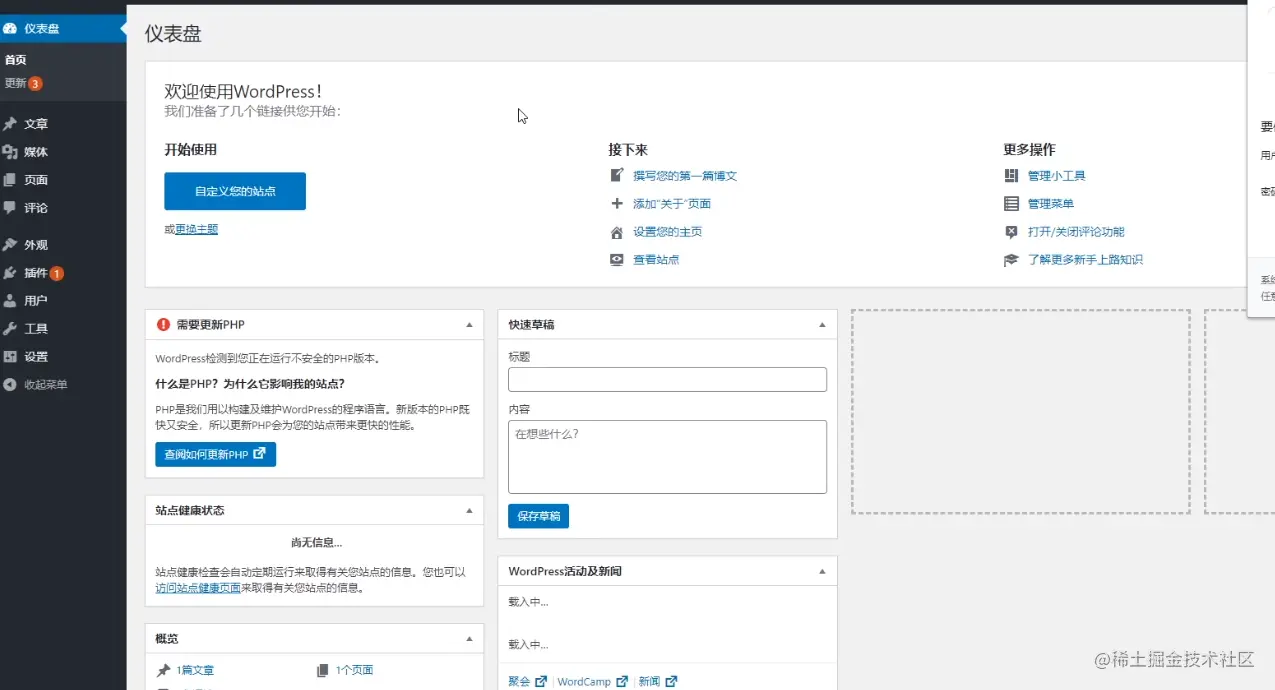Screen dimensions: 1275x690
Task: Click the pages icon beside 页面
Action: point(10,180)
